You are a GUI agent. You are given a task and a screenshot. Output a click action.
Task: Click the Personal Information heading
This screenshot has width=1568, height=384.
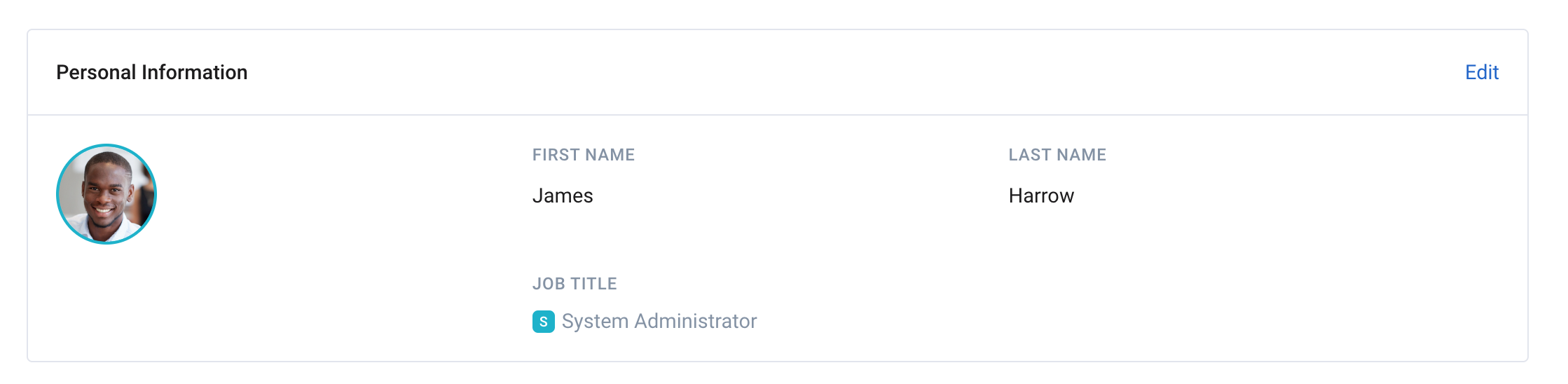(x=152, y=72)
